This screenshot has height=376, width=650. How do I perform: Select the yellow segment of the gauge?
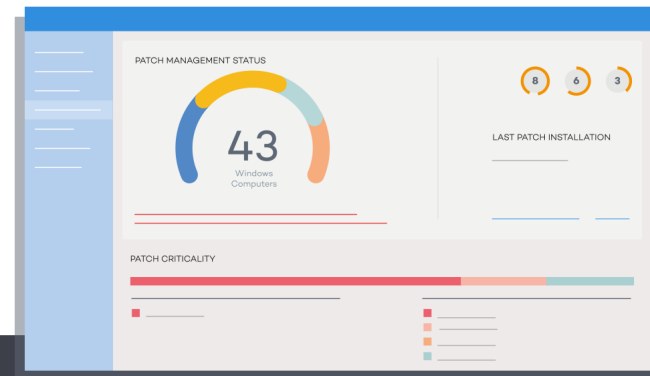tap(240, 85)
